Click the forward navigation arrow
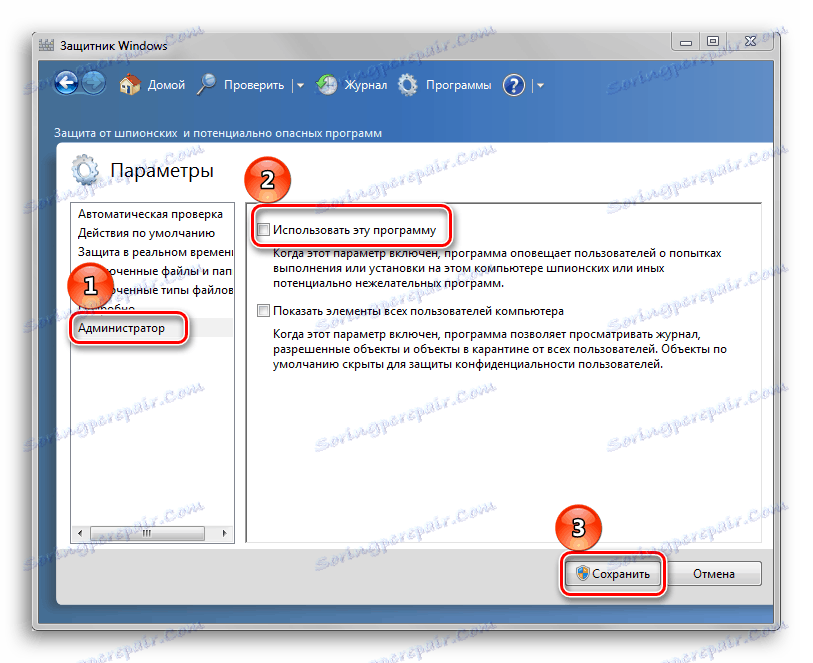Image resolution: width=813 pixels, height=663 pixels. 93,84
